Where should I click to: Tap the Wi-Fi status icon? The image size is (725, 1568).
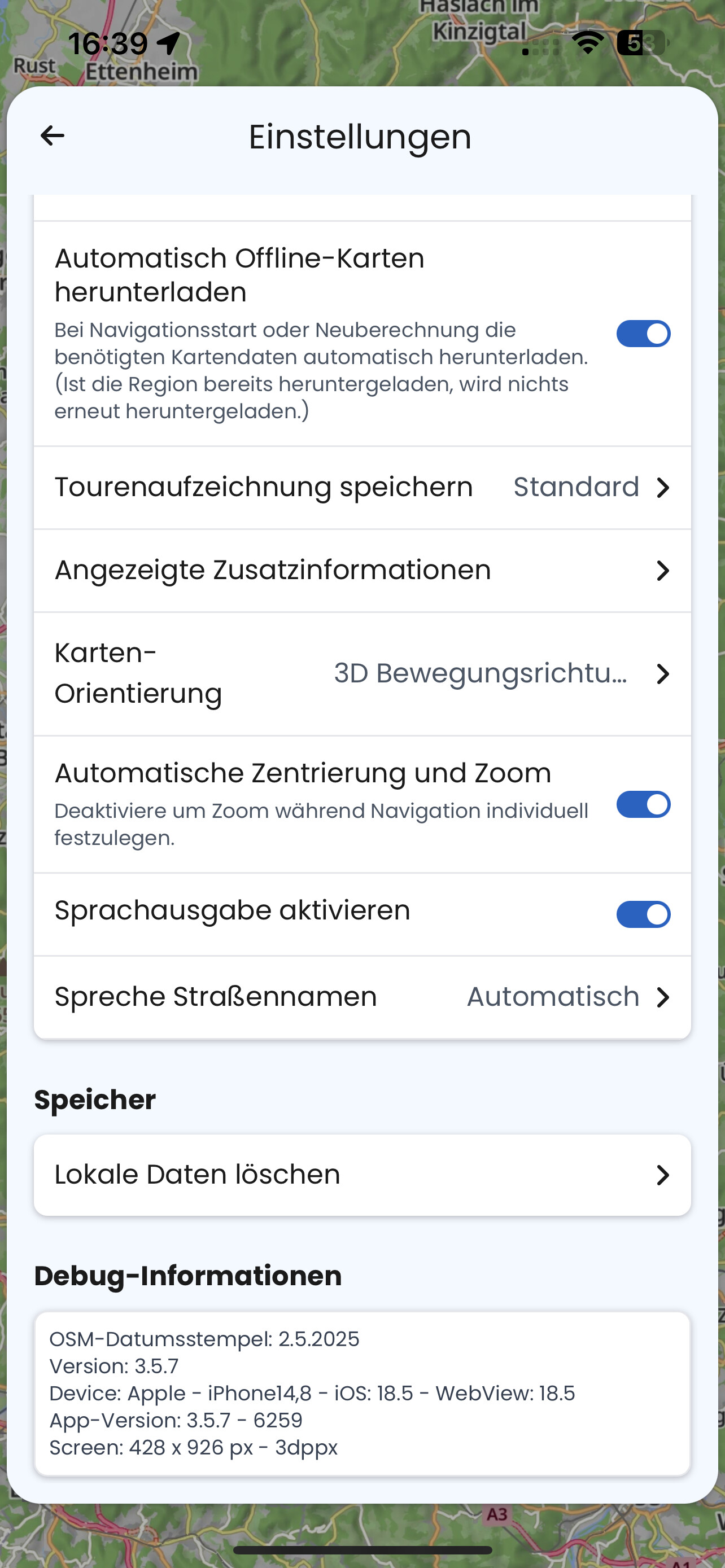click(x=588, y=42)
